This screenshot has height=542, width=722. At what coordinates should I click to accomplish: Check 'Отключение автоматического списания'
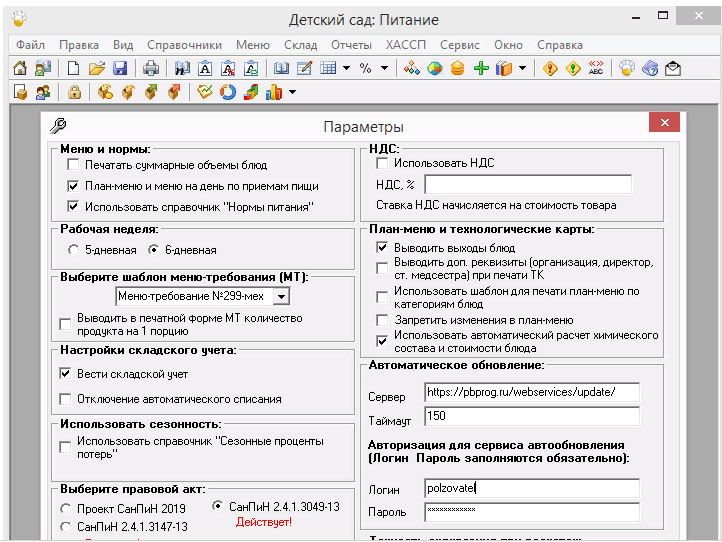tap(65, 399)
